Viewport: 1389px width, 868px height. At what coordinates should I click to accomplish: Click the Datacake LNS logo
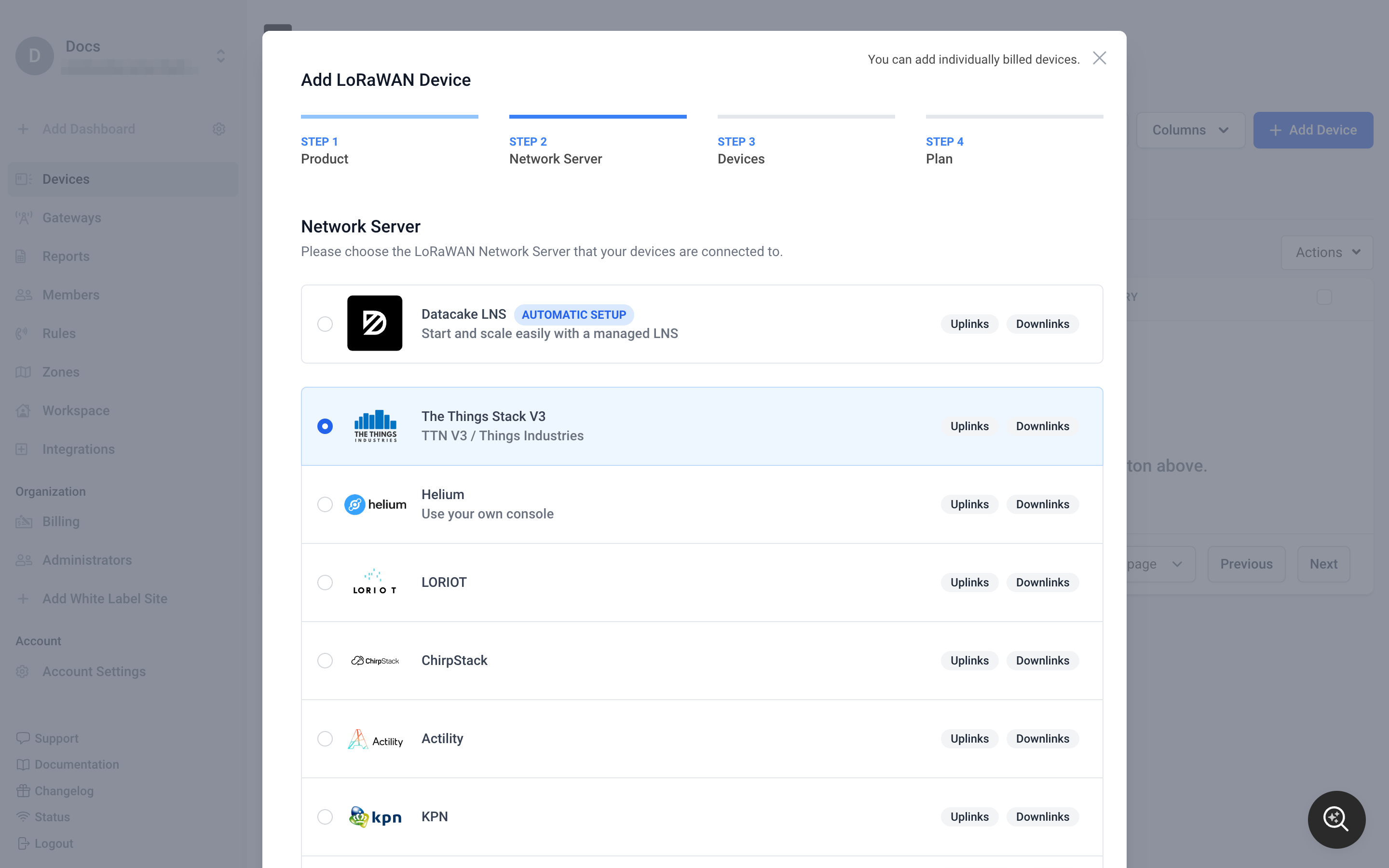[375, 323]
